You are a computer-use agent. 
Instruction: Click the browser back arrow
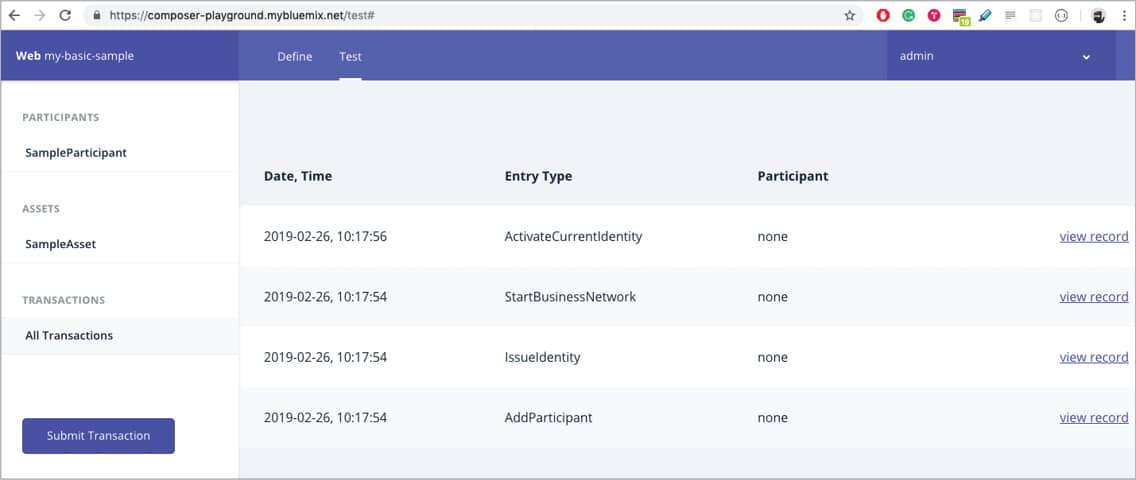coord(14,16)
